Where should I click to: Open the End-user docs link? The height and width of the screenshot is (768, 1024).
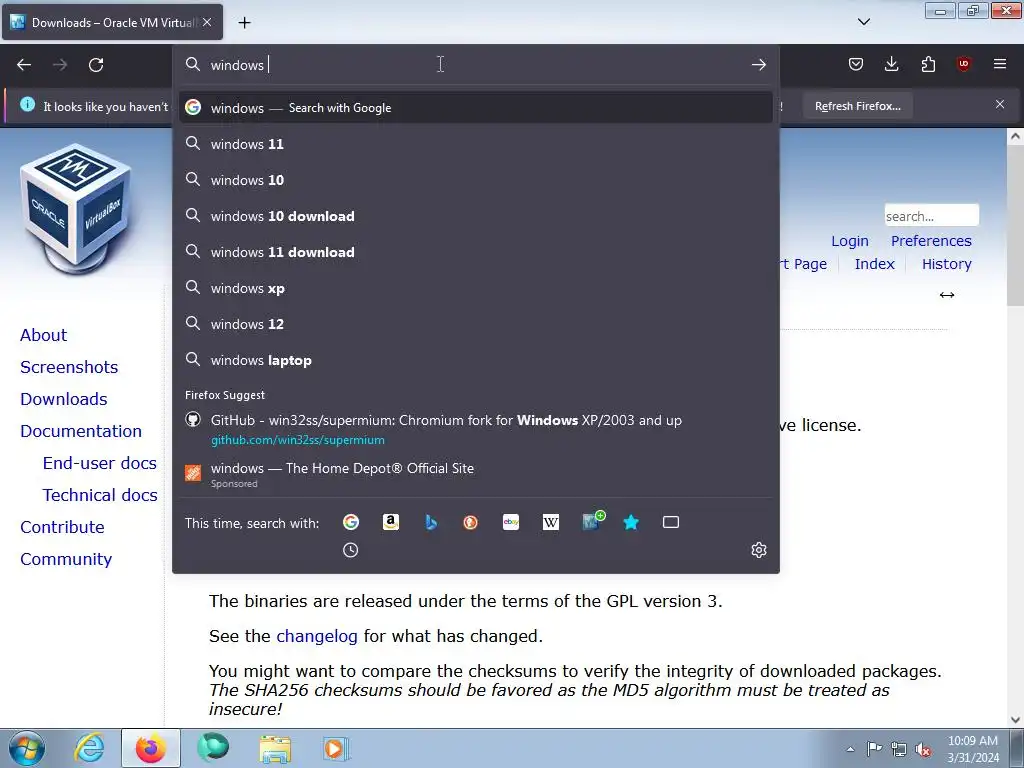99,463
